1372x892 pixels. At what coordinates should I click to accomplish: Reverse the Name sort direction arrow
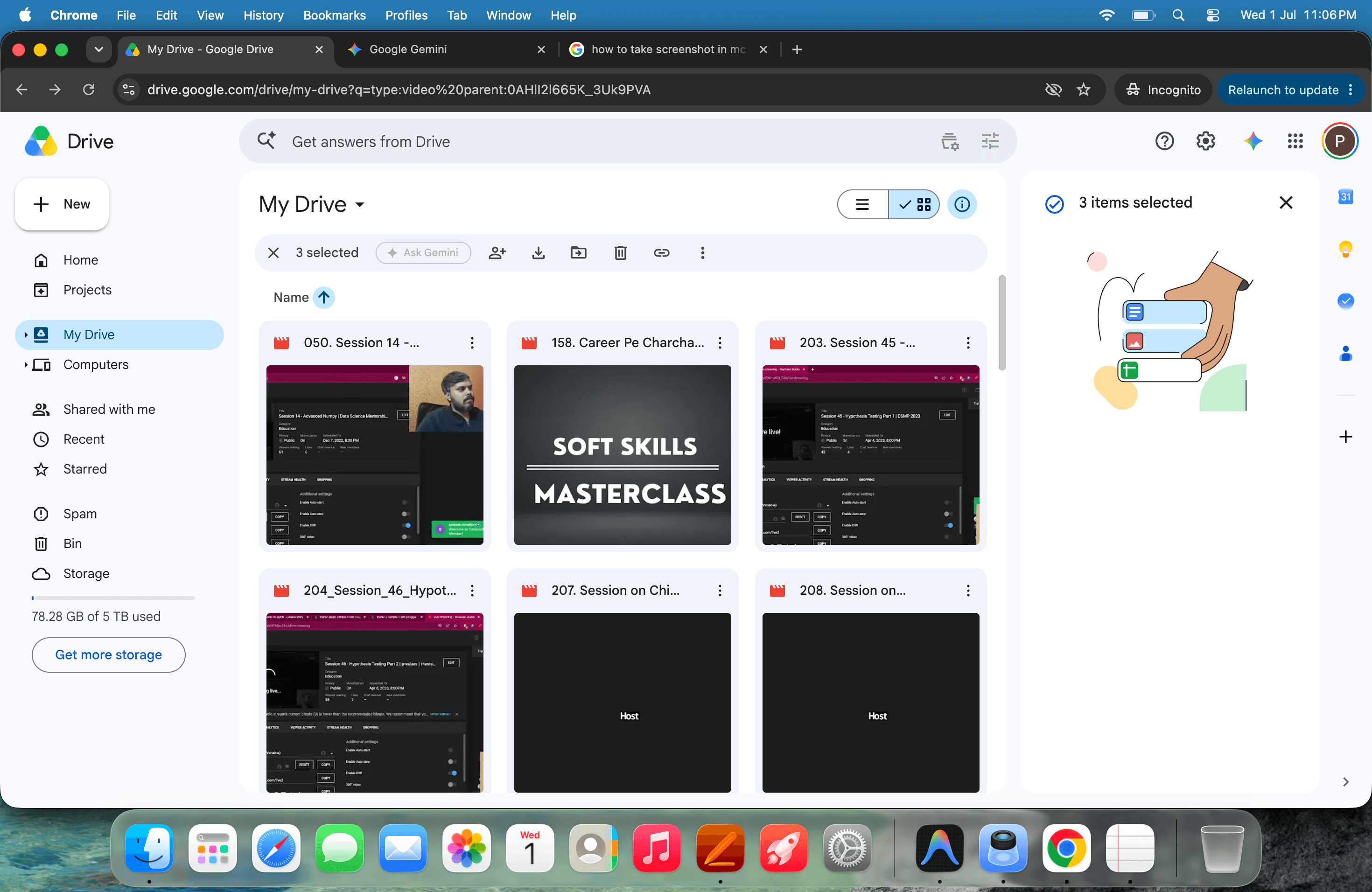(324, 298)
